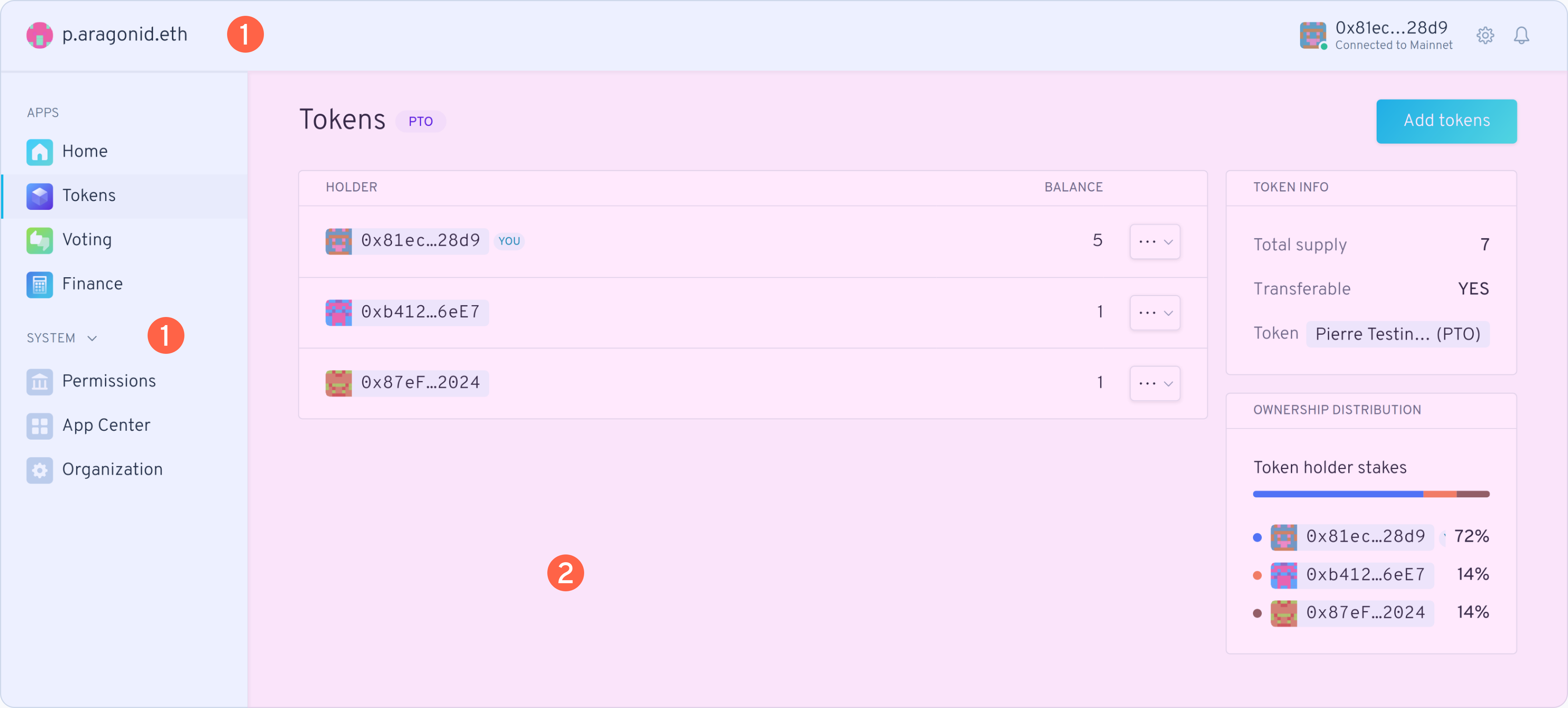The image size is (1568, 708).
Task: Open notifications bell icon
Action: (x=1521, y=35)
